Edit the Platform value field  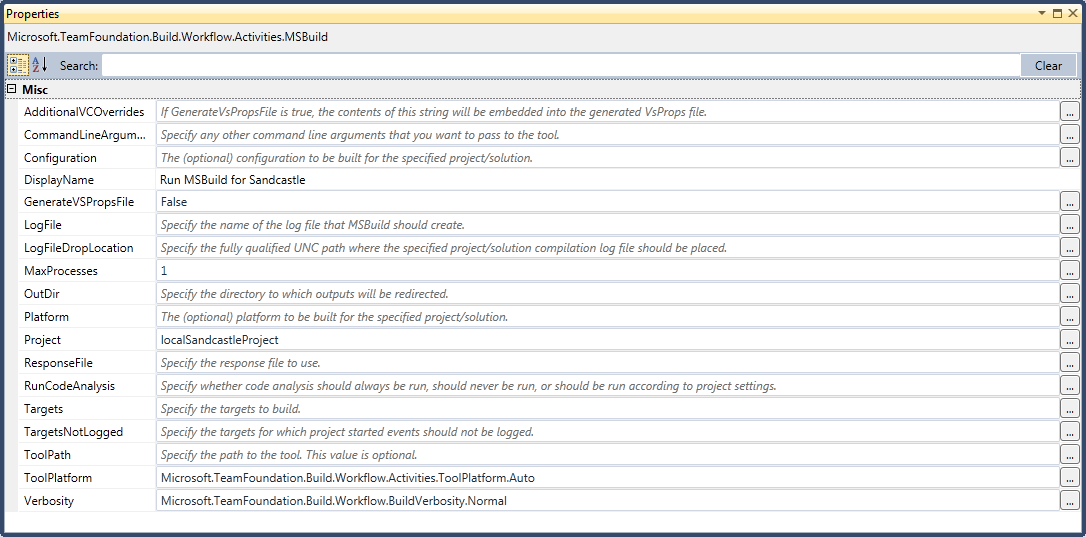[x=607, y=317]
